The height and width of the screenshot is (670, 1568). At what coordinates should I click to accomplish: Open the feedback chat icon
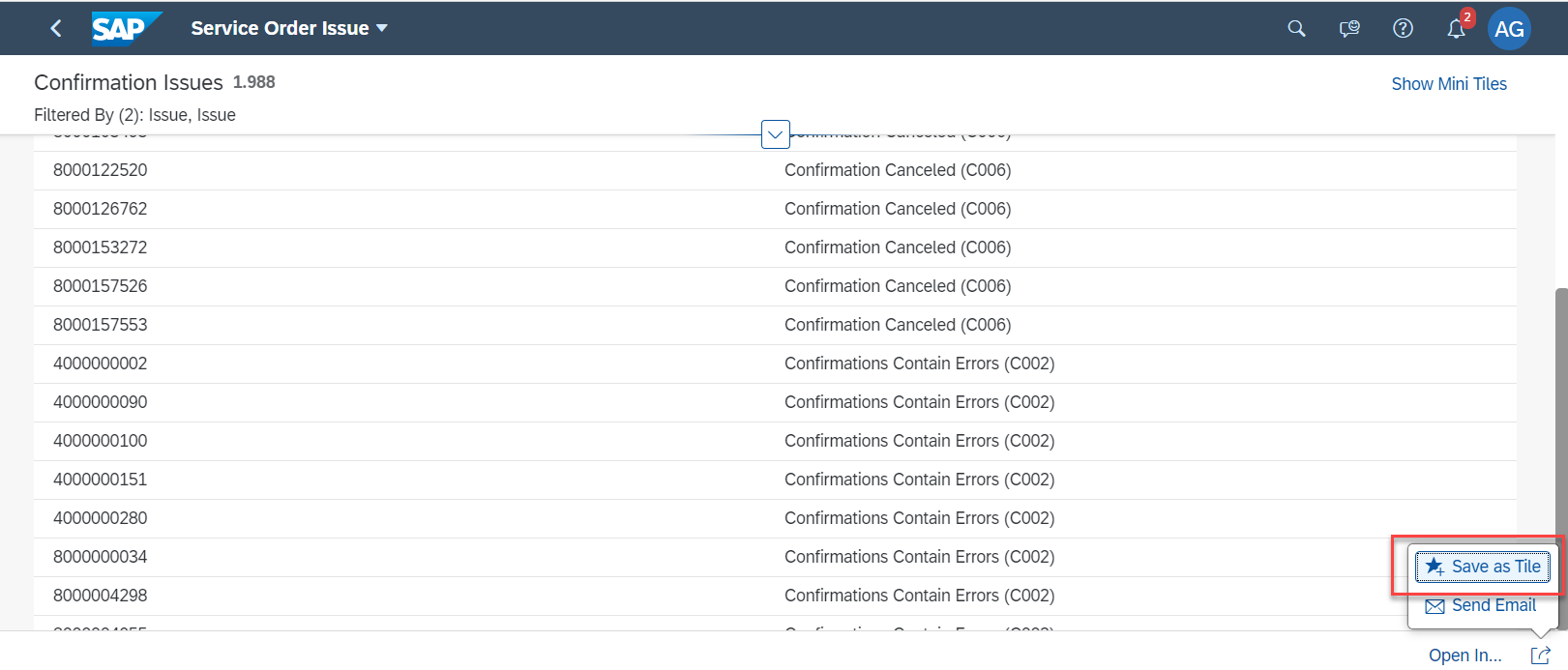(x=1349, y=28)
